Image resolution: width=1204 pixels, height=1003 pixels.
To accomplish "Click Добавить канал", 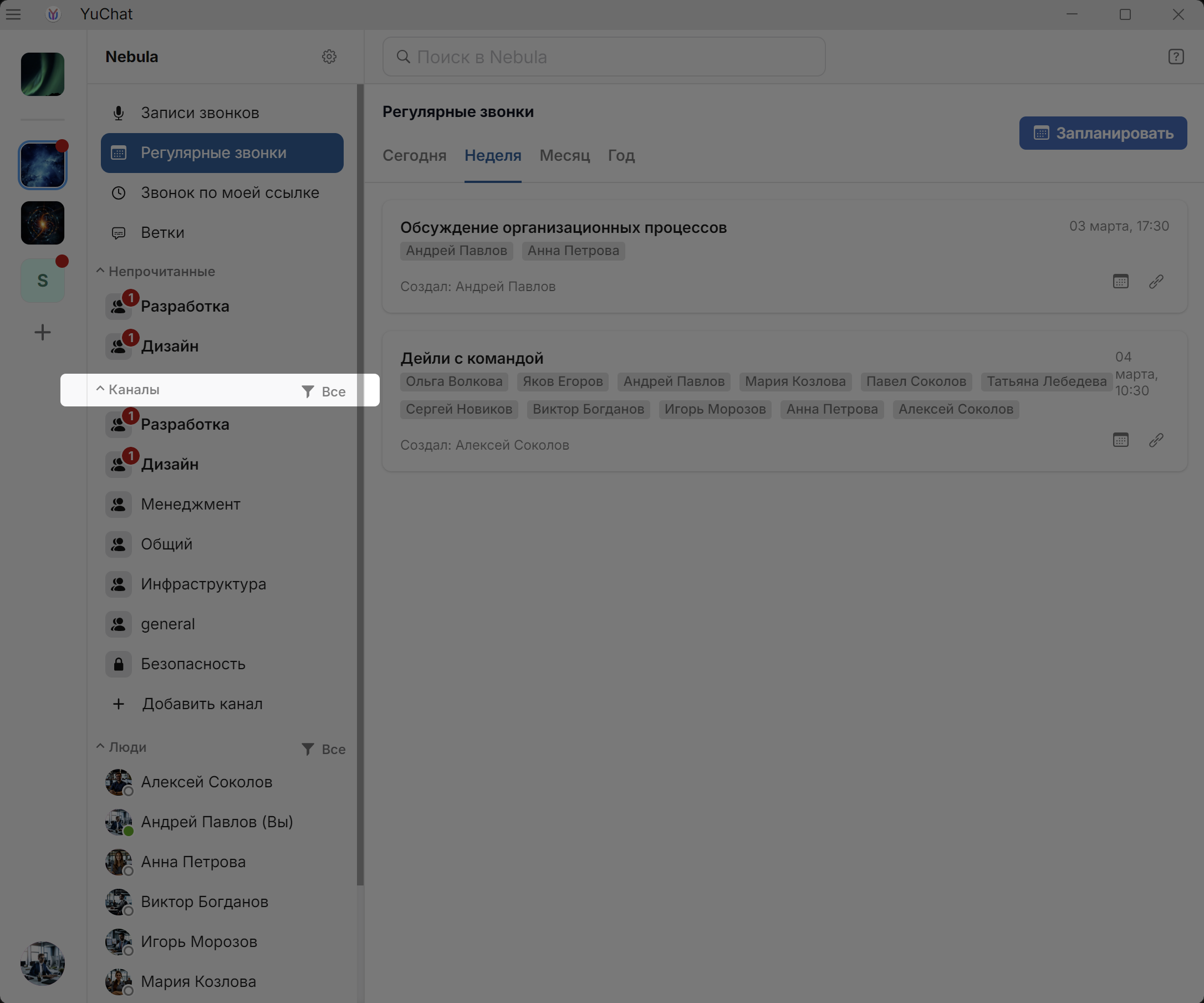I will (x=222, y=704).
